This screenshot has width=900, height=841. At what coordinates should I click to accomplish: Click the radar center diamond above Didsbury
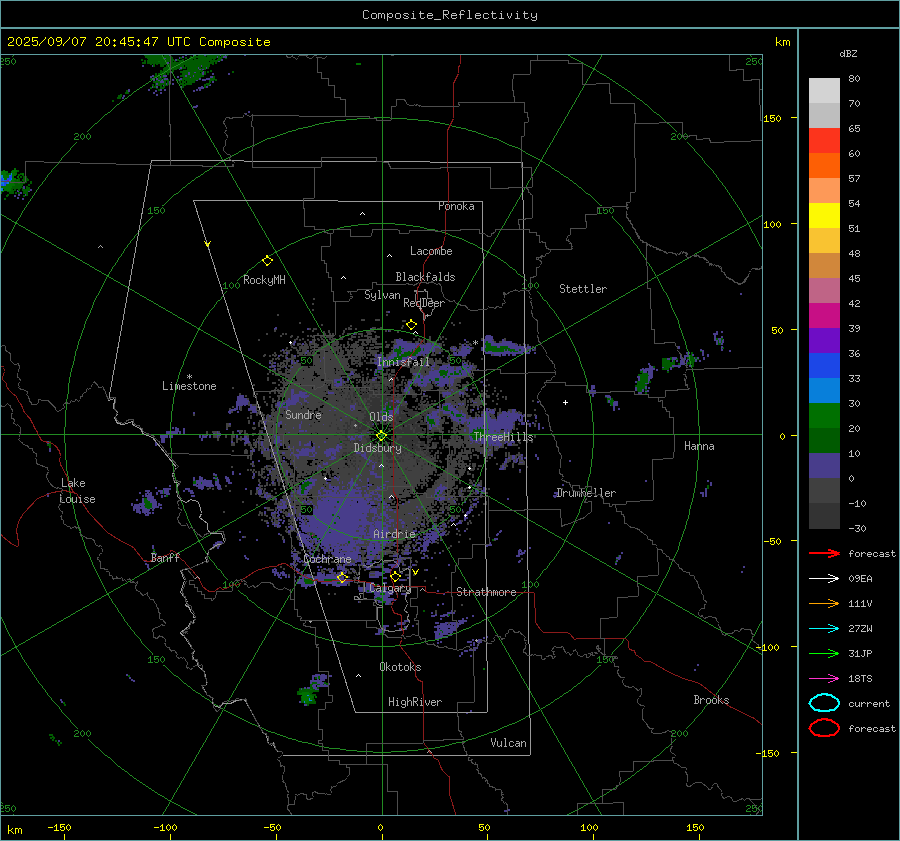[381, 436]
